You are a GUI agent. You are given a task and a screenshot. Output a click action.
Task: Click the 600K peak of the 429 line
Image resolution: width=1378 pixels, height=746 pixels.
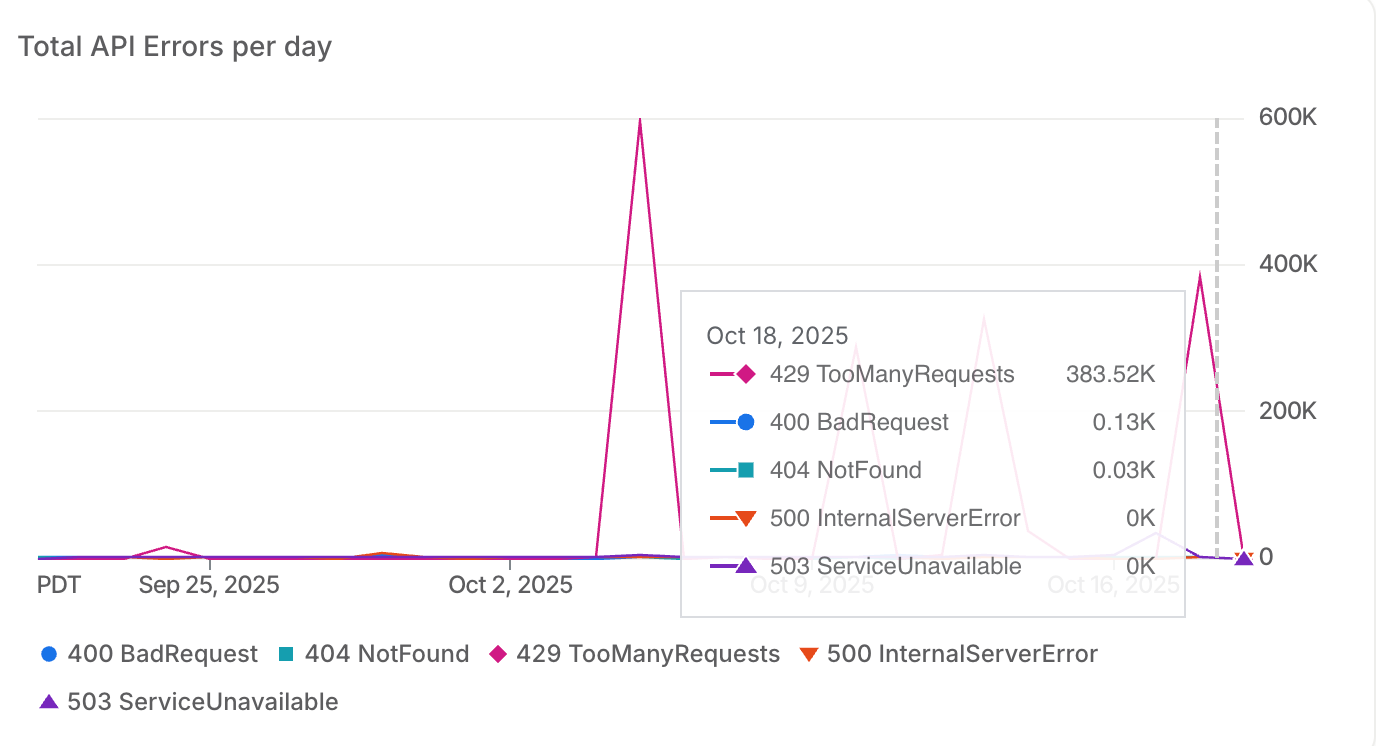(x=639, y=121)
